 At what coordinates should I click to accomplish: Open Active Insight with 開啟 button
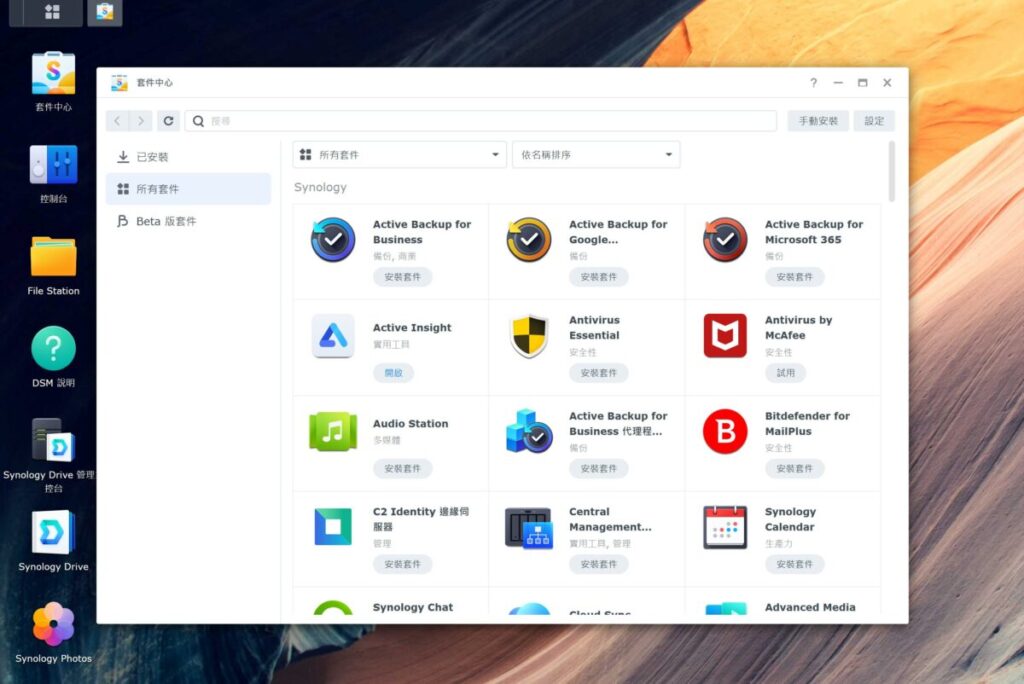(393, 373)
